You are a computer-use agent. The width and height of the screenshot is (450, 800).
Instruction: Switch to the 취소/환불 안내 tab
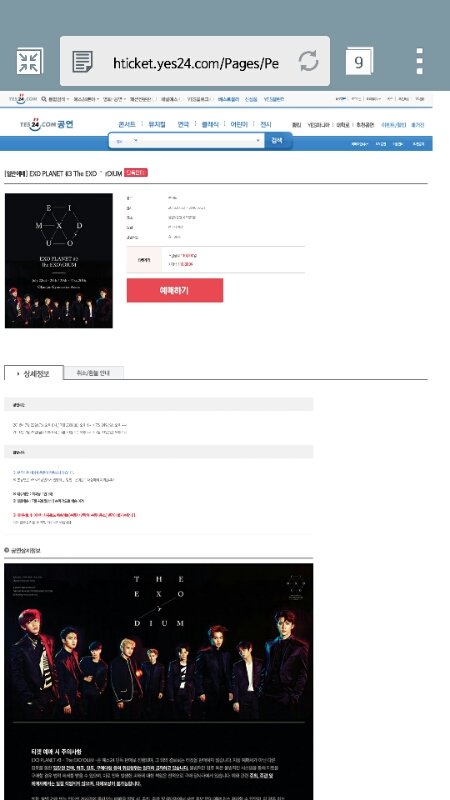click(x=93, y=373)
